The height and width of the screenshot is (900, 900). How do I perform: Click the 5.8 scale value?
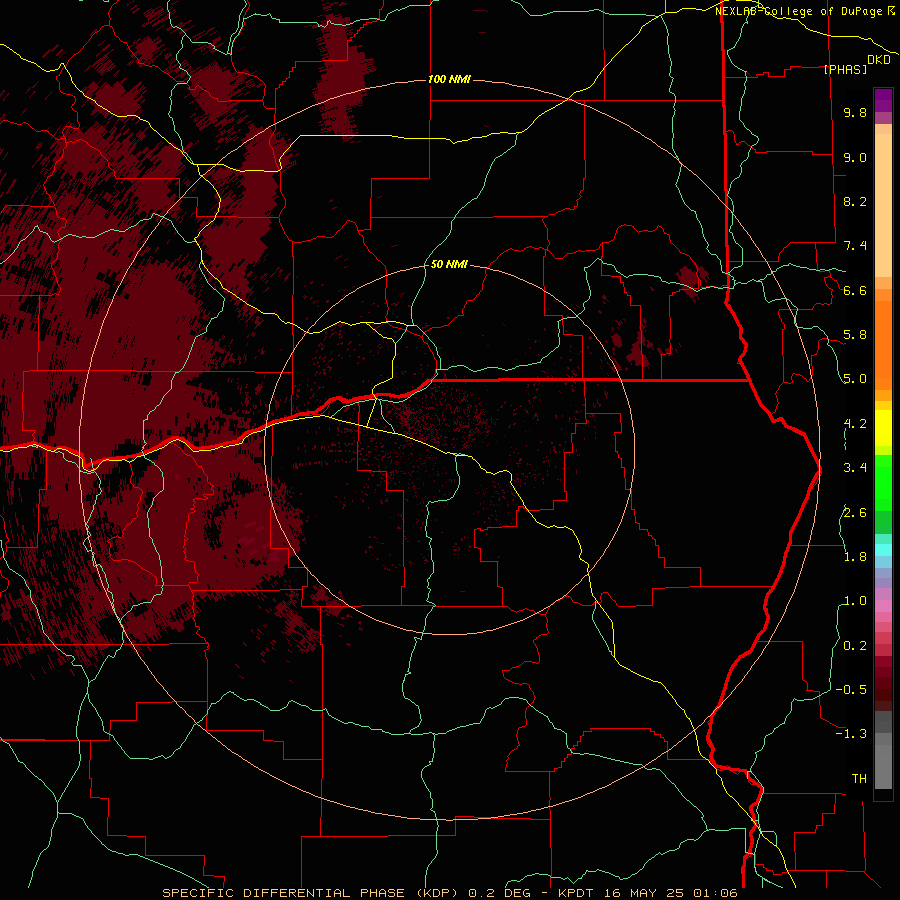[855, 335]
